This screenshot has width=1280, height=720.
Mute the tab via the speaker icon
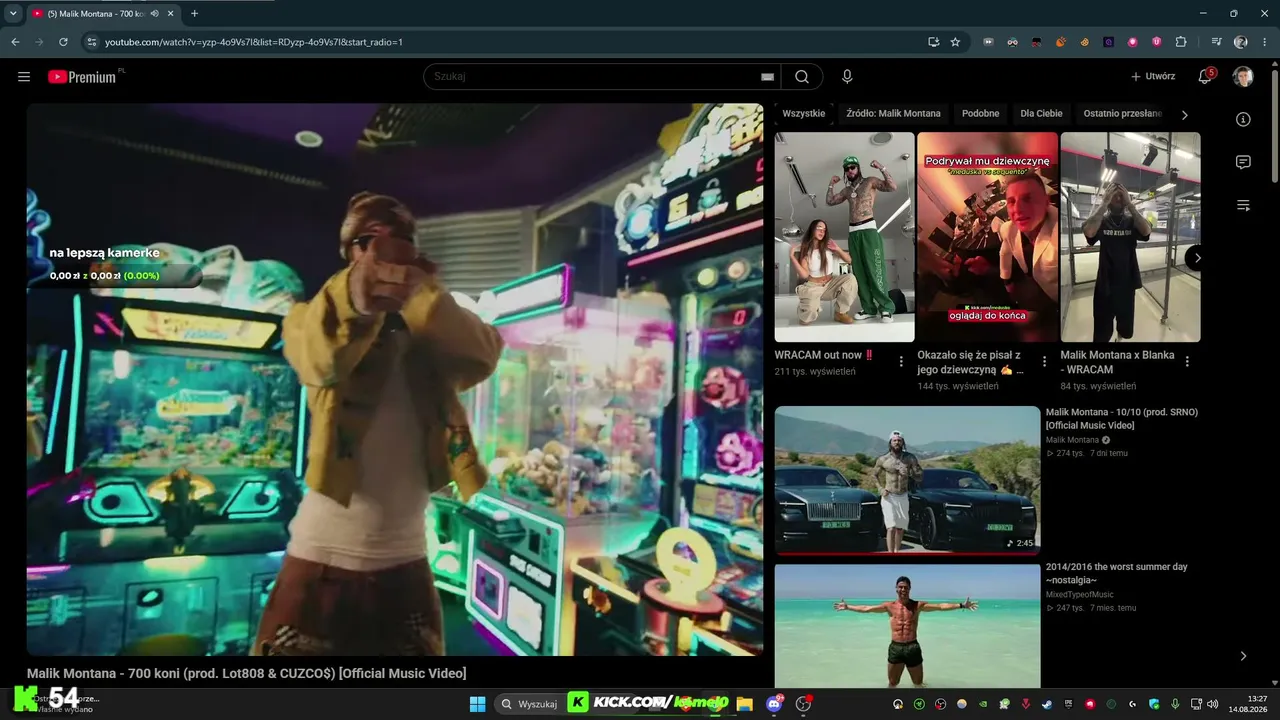tap(154, 13)
